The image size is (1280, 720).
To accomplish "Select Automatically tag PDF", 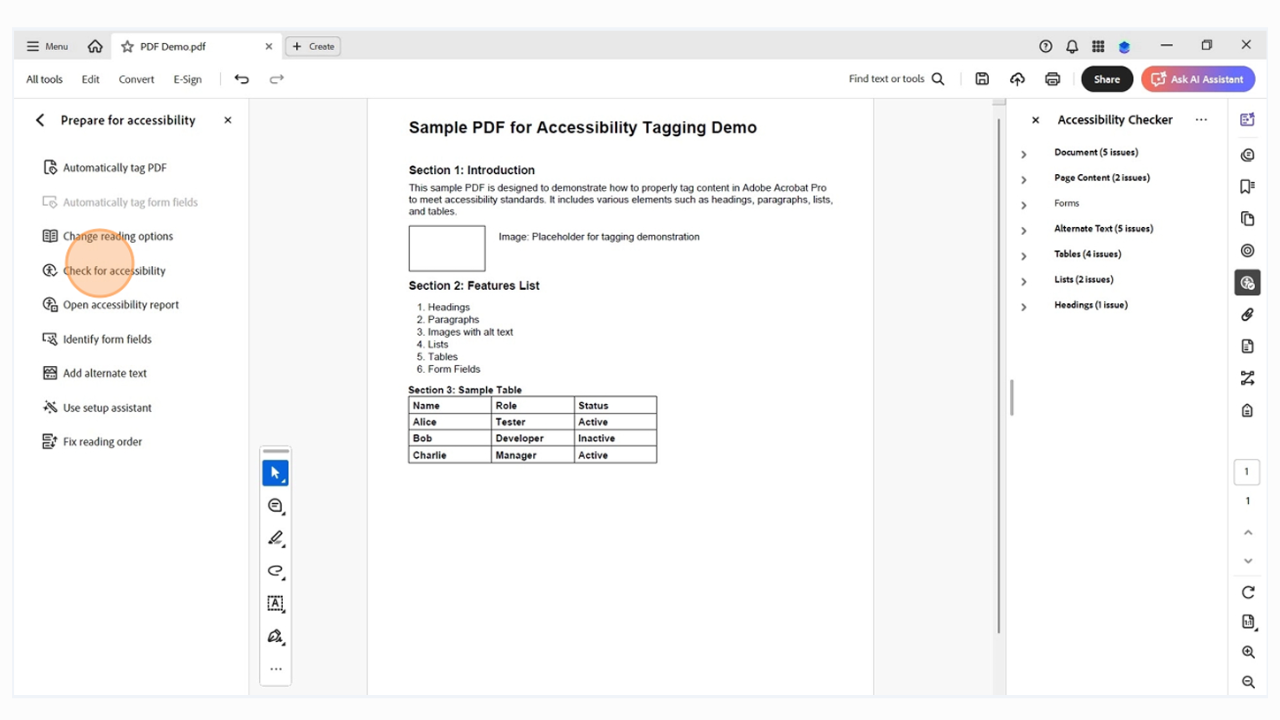I will [x=105, y=168].
